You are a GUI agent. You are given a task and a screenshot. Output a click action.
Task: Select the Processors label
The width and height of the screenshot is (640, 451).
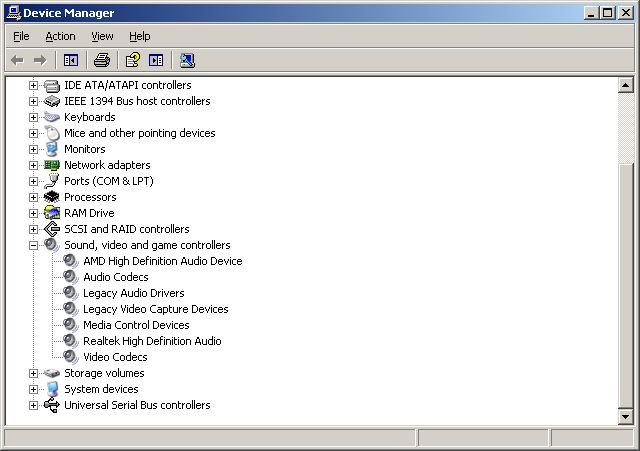(90, 197)
